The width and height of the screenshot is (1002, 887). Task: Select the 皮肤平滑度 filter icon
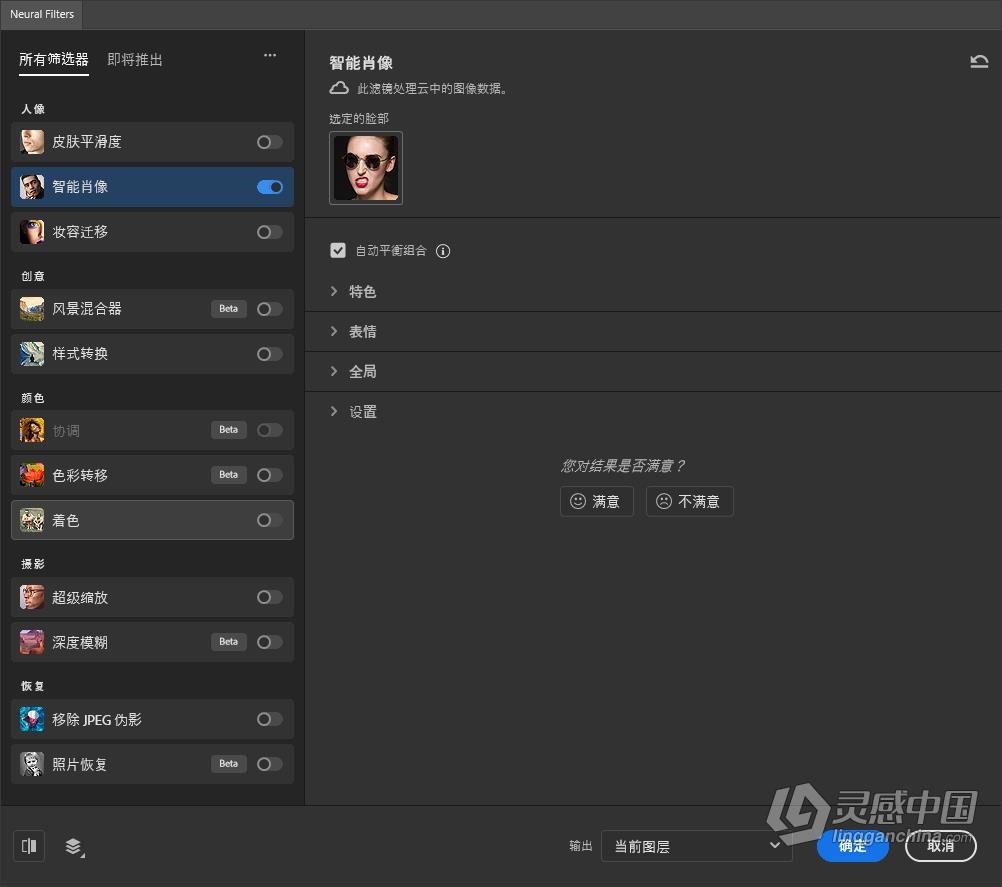[31, 141]
